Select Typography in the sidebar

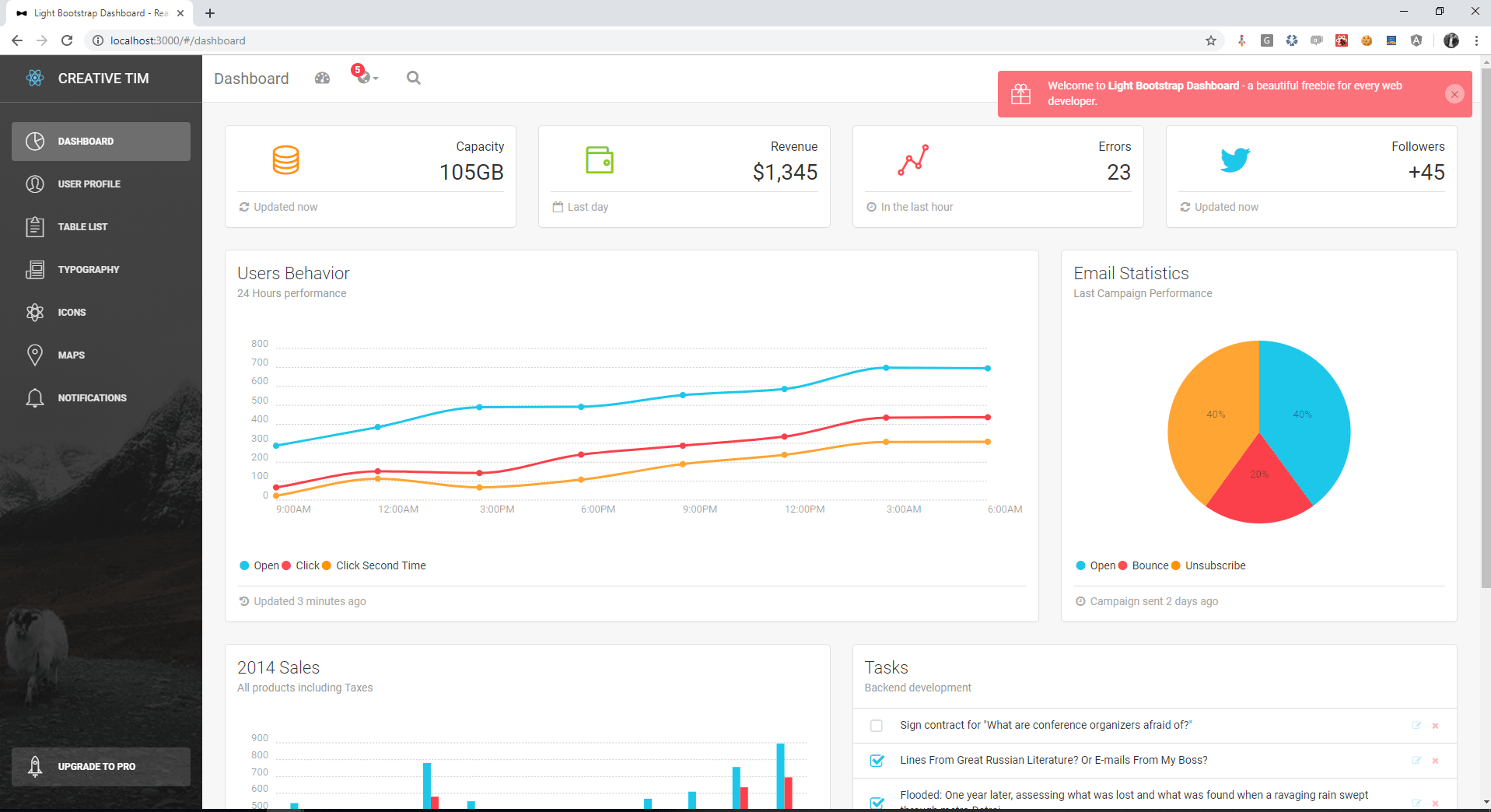tap(88, 269)
